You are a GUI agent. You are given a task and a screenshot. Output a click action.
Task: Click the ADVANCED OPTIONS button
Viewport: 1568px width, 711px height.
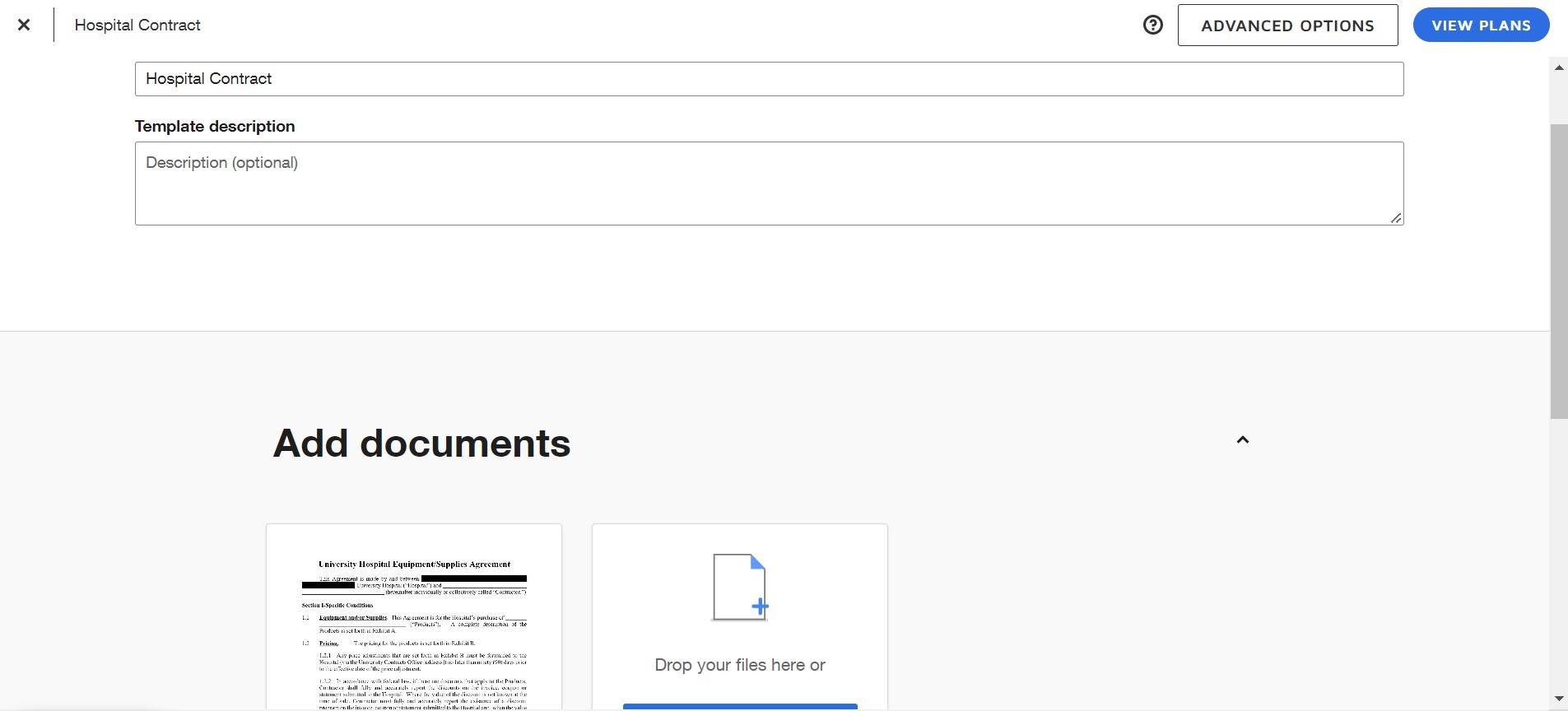tap(1287, 26)
